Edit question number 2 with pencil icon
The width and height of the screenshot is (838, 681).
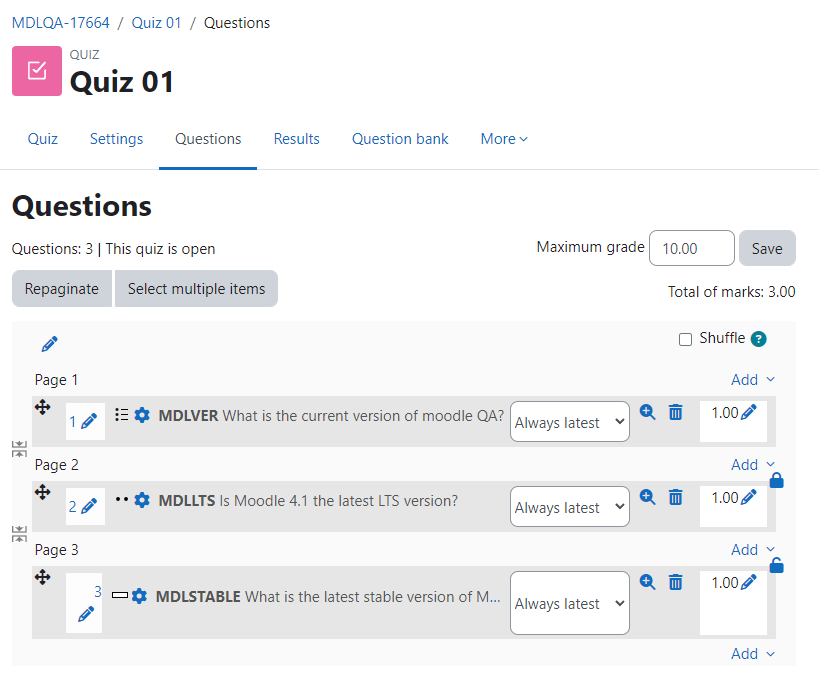89,506
